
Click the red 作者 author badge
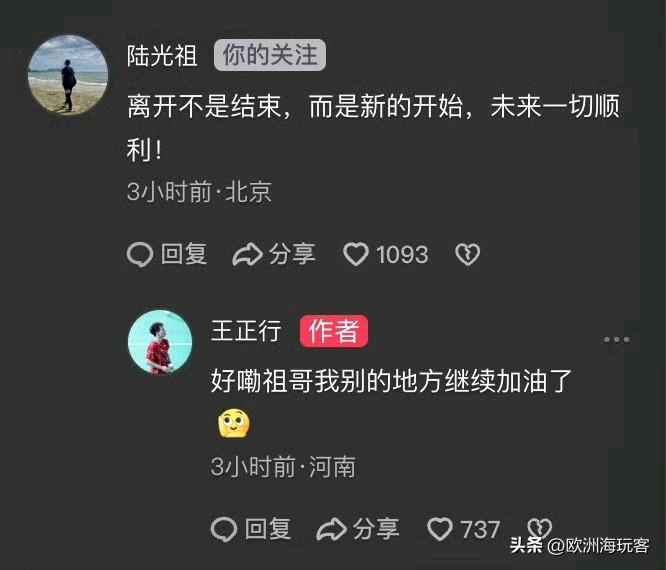pos(334,331)
